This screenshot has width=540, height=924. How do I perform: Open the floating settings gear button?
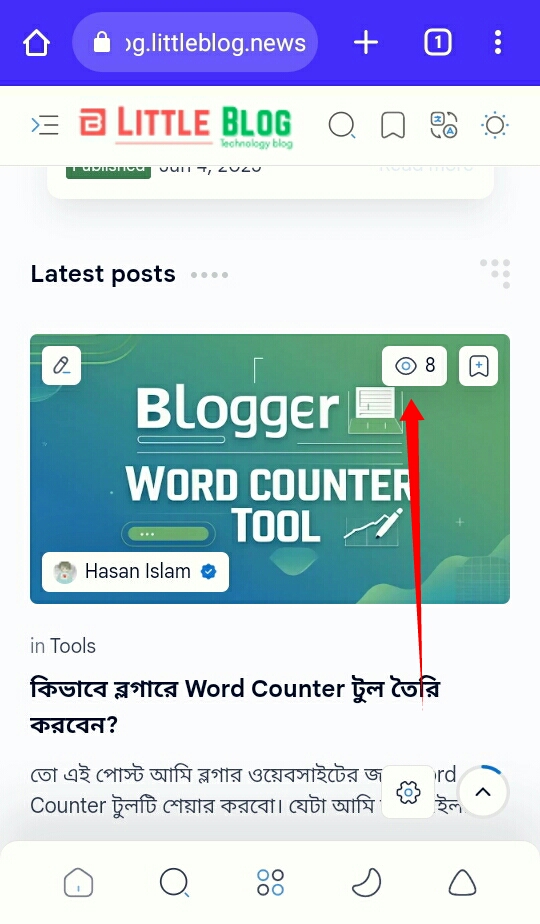[408, 791]
